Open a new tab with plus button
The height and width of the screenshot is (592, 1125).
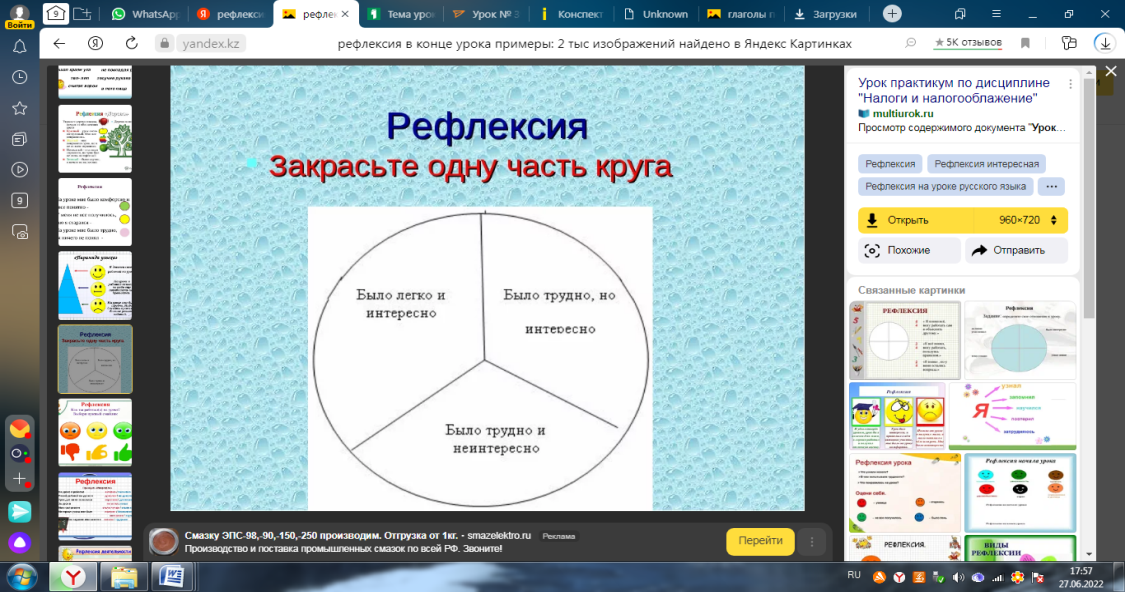[892, 14]
